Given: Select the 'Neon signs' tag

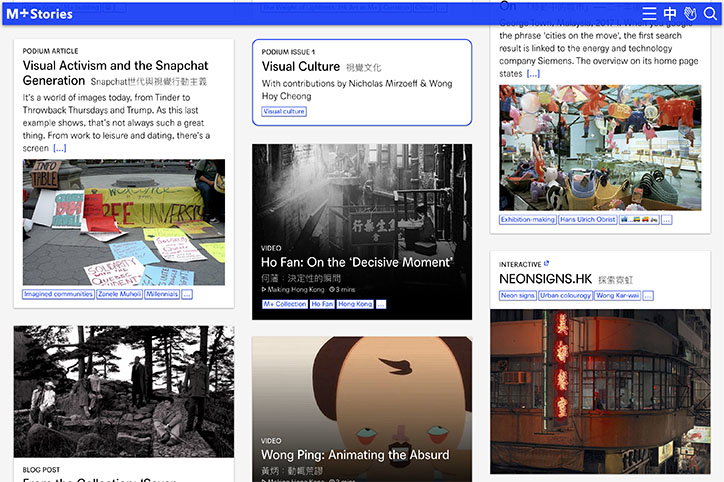Looking at the screenshot, I should pos(518,295).
